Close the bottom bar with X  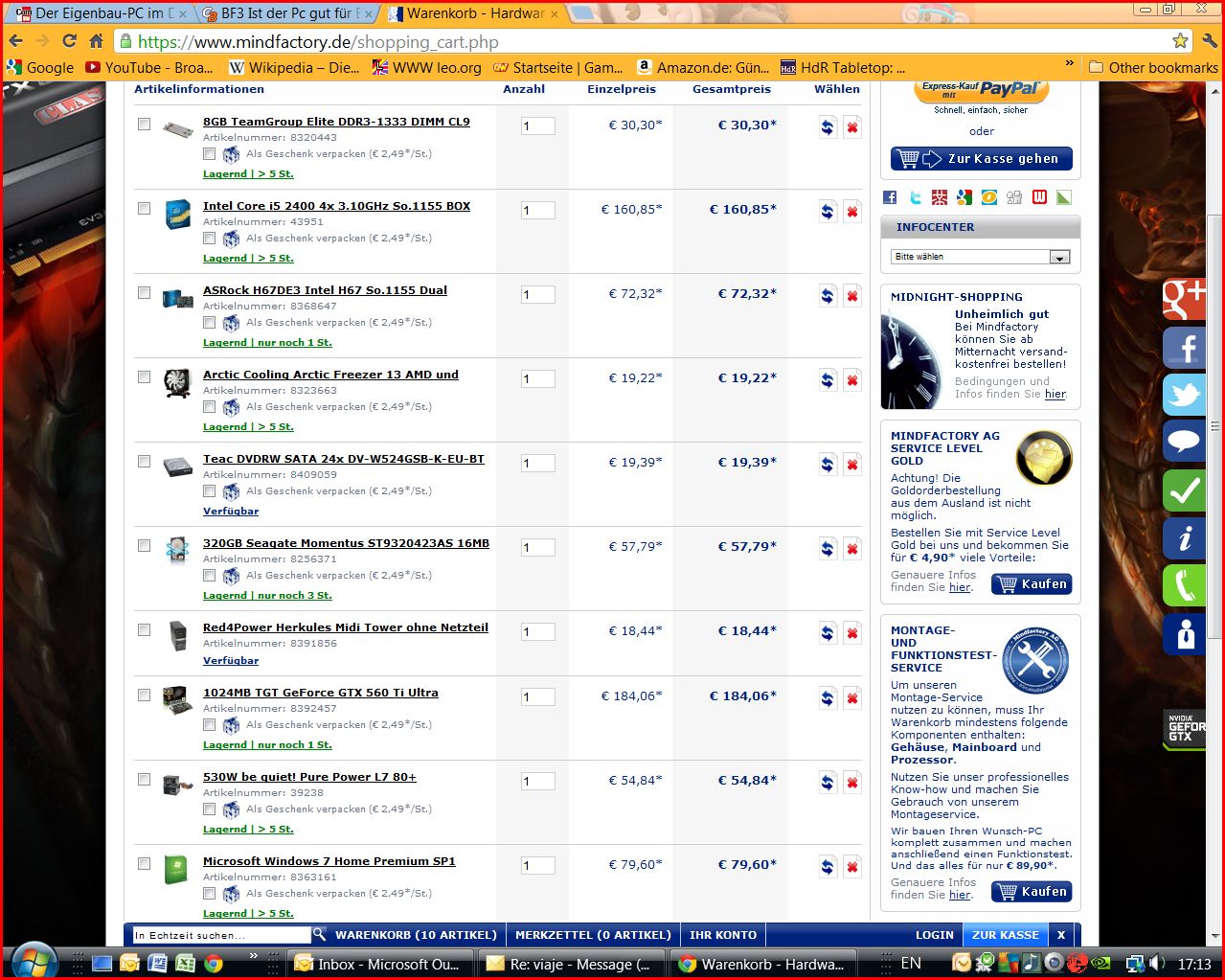tap(1061, 935)
